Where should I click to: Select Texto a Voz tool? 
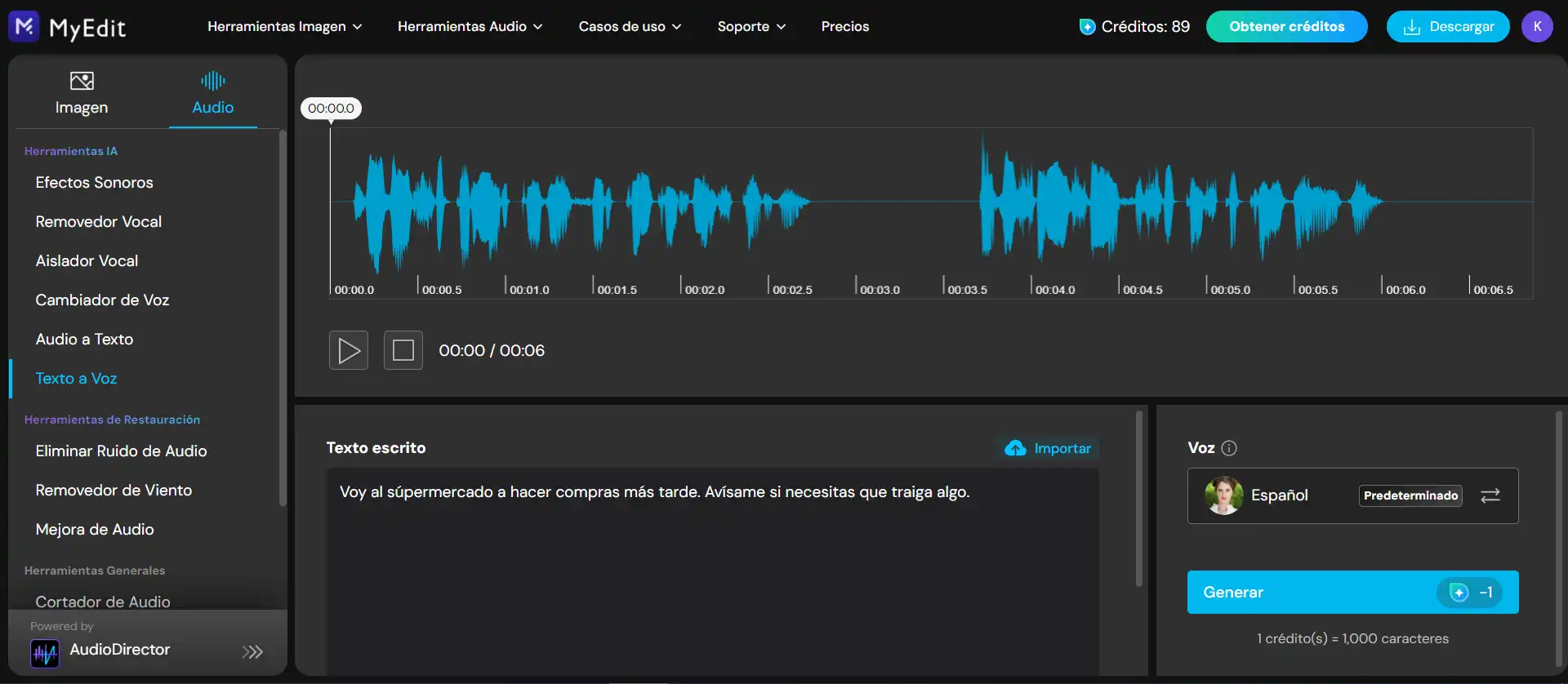pos(77,379)
